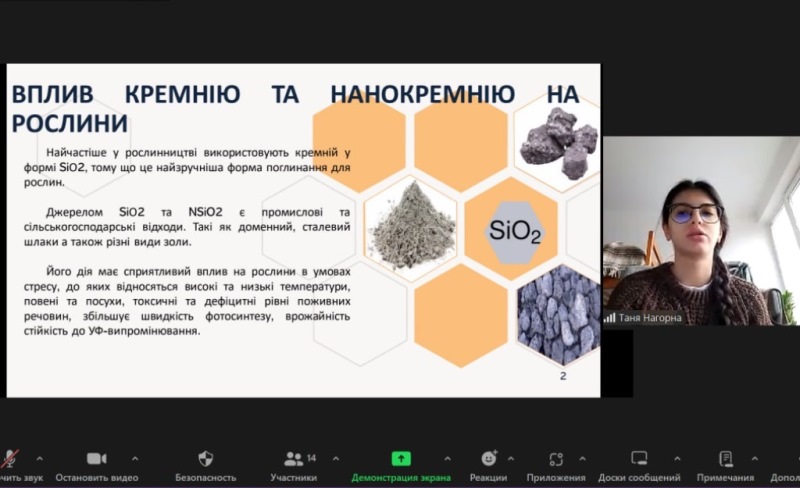Expand share screen options chevron

coord(447,459)
